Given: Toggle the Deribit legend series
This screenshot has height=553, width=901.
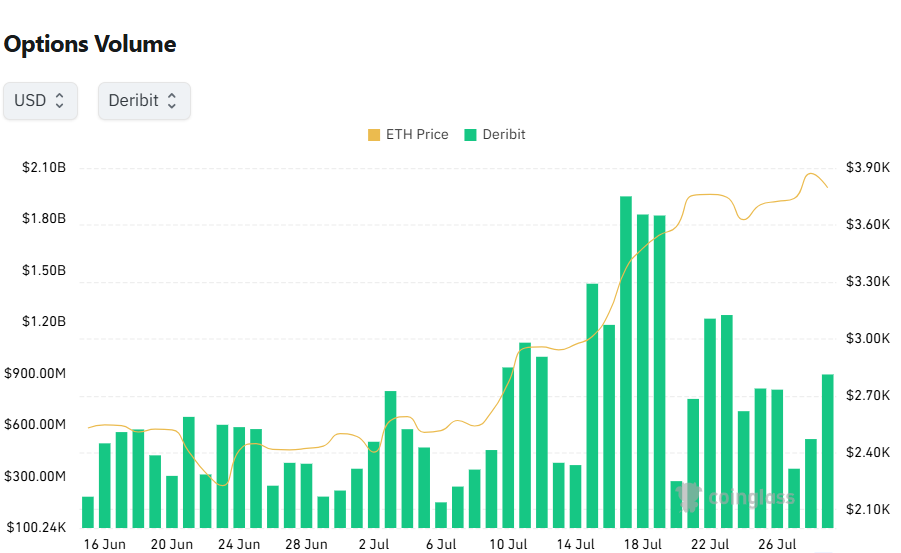Looking at the screenshot, I should coord(495,135).
